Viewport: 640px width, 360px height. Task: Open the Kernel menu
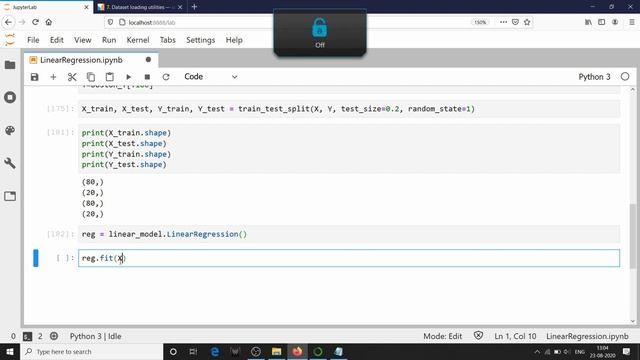pyautogui.click(x=138, y=40)
